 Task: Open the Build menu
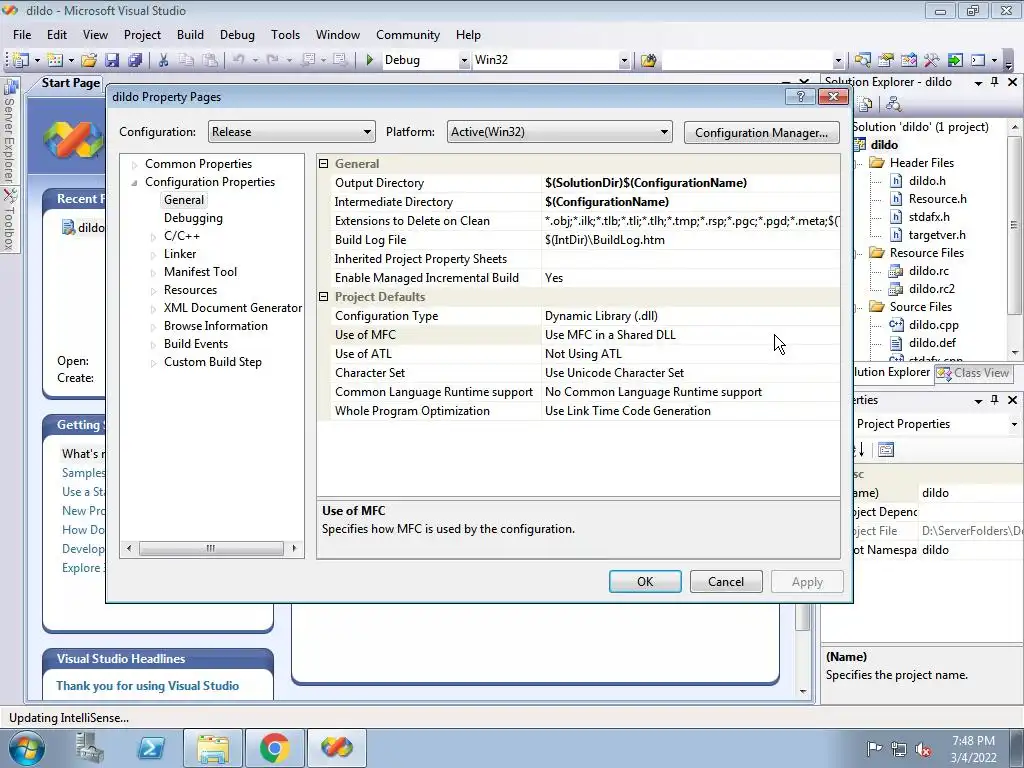coord(190,35)
